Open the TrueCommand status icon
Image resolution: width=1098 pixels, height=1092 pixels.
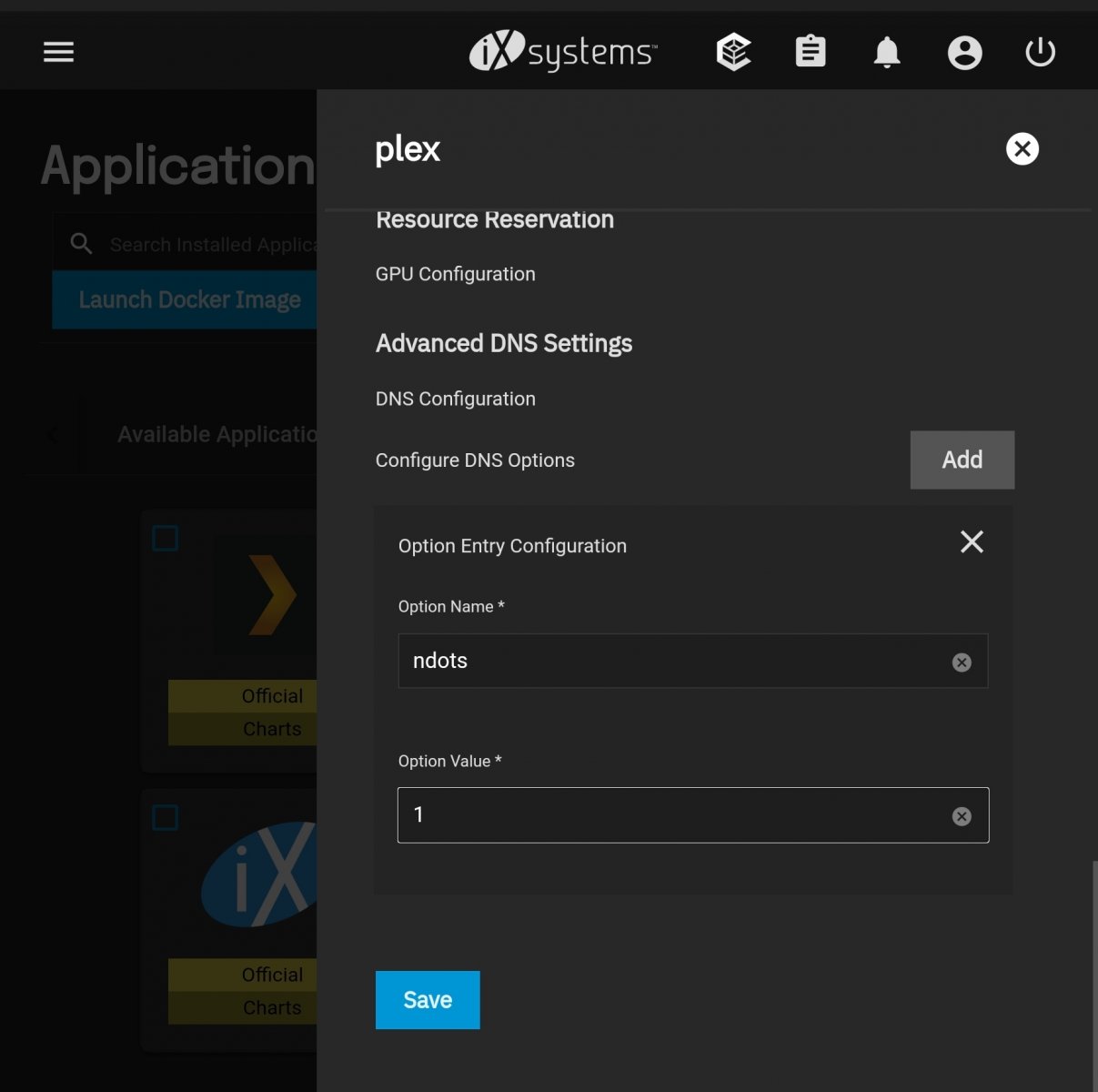733,52
